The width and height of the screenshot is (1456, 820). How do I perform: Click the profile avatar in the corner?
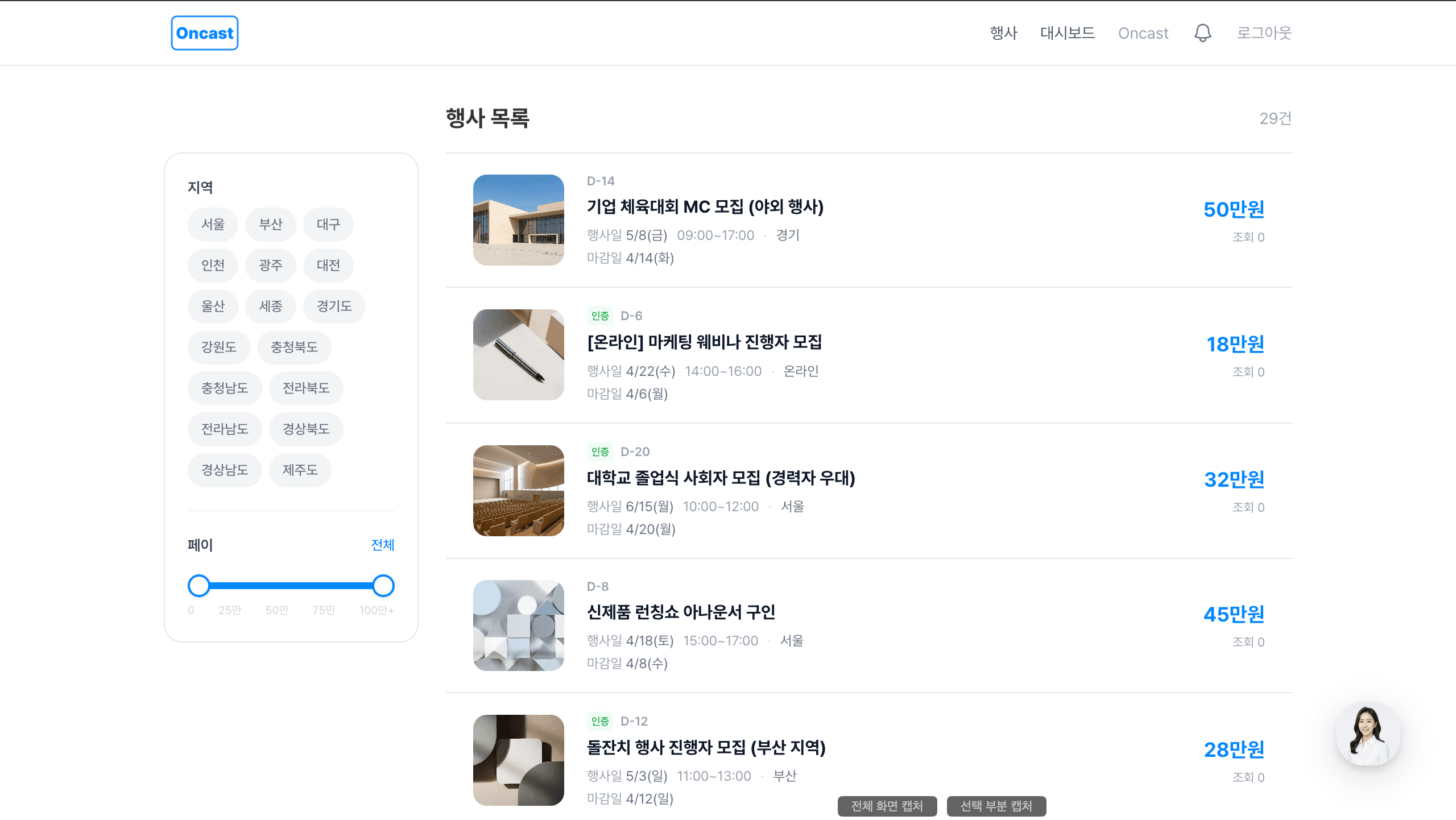coord(1367,735)
